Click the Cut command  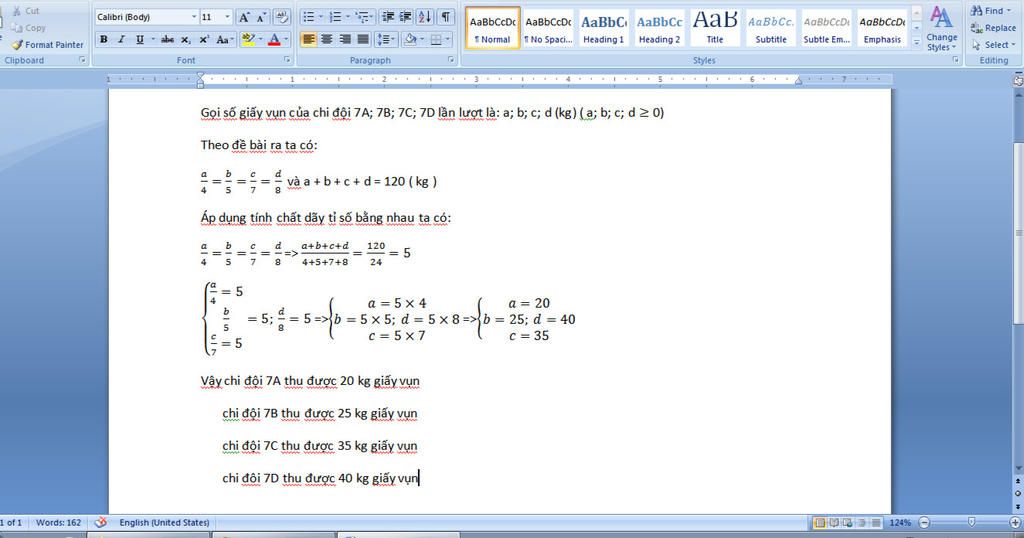coord(26,11)
